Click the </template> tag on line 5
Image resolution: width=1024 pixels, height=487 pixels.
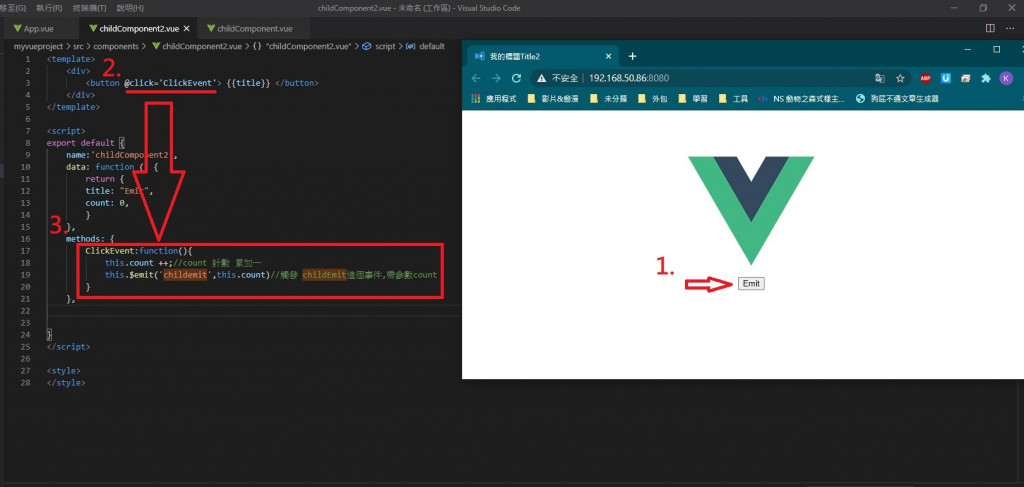pyautogui.click(x=73, y=106)
